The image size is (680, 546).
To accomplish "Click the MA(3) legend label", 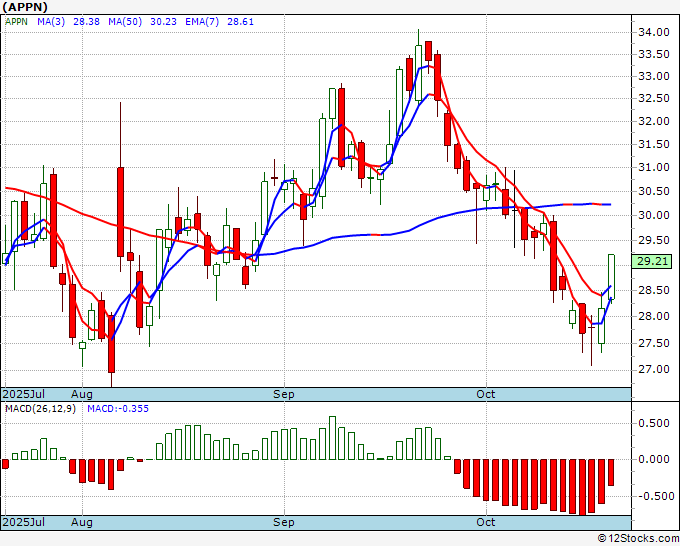I will (51, 22).
